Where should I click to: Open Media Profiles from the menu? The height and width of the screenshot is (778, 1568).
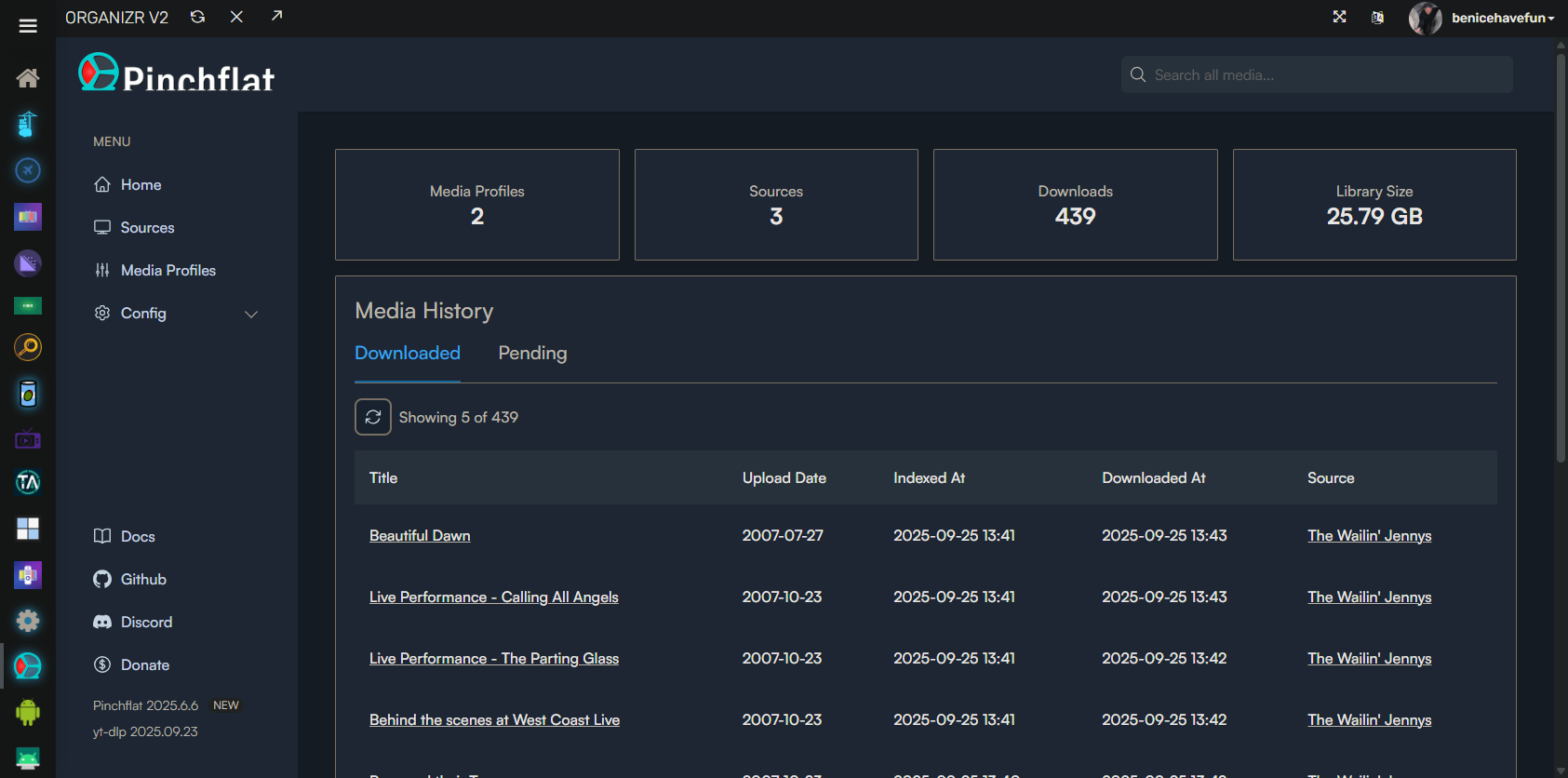(x=168, y=271)
